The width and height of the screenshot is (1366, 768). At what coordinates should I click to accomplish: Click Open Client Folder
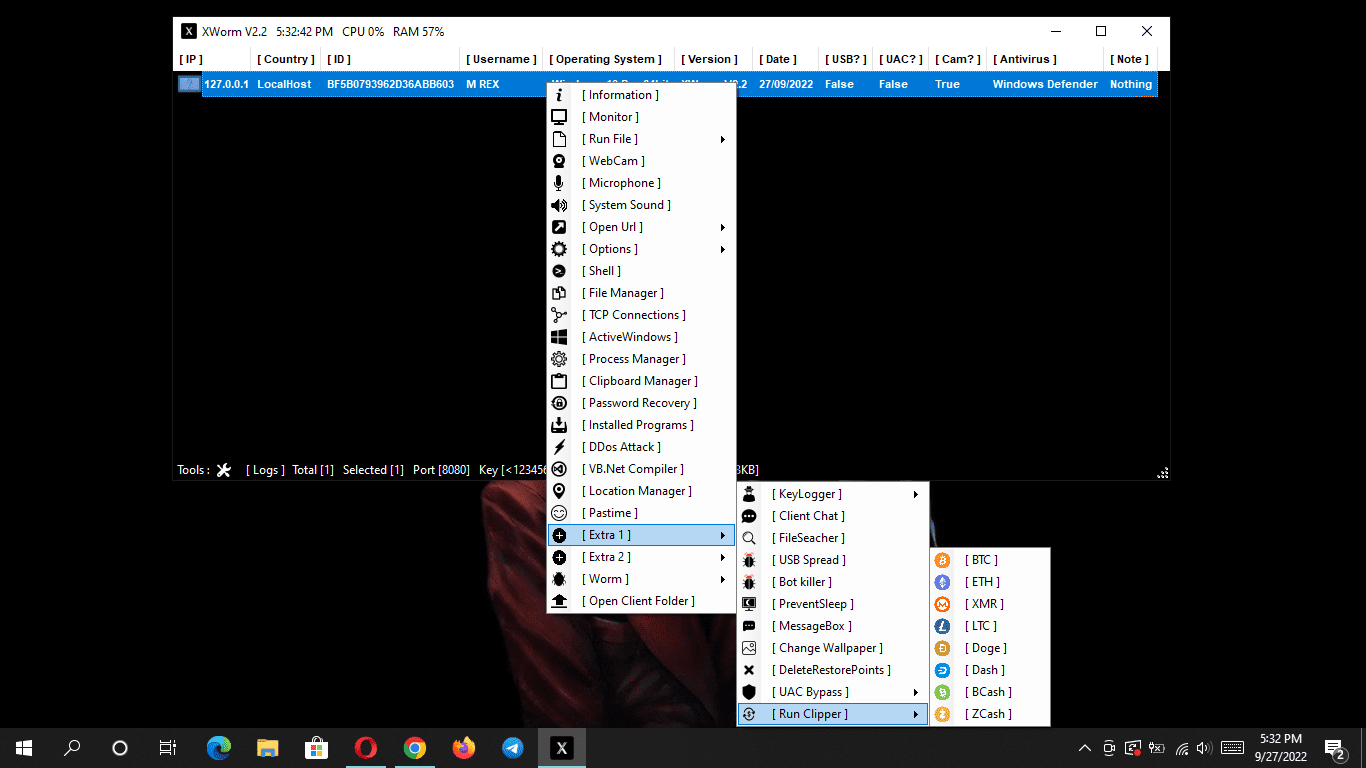(x=640, y=600)
